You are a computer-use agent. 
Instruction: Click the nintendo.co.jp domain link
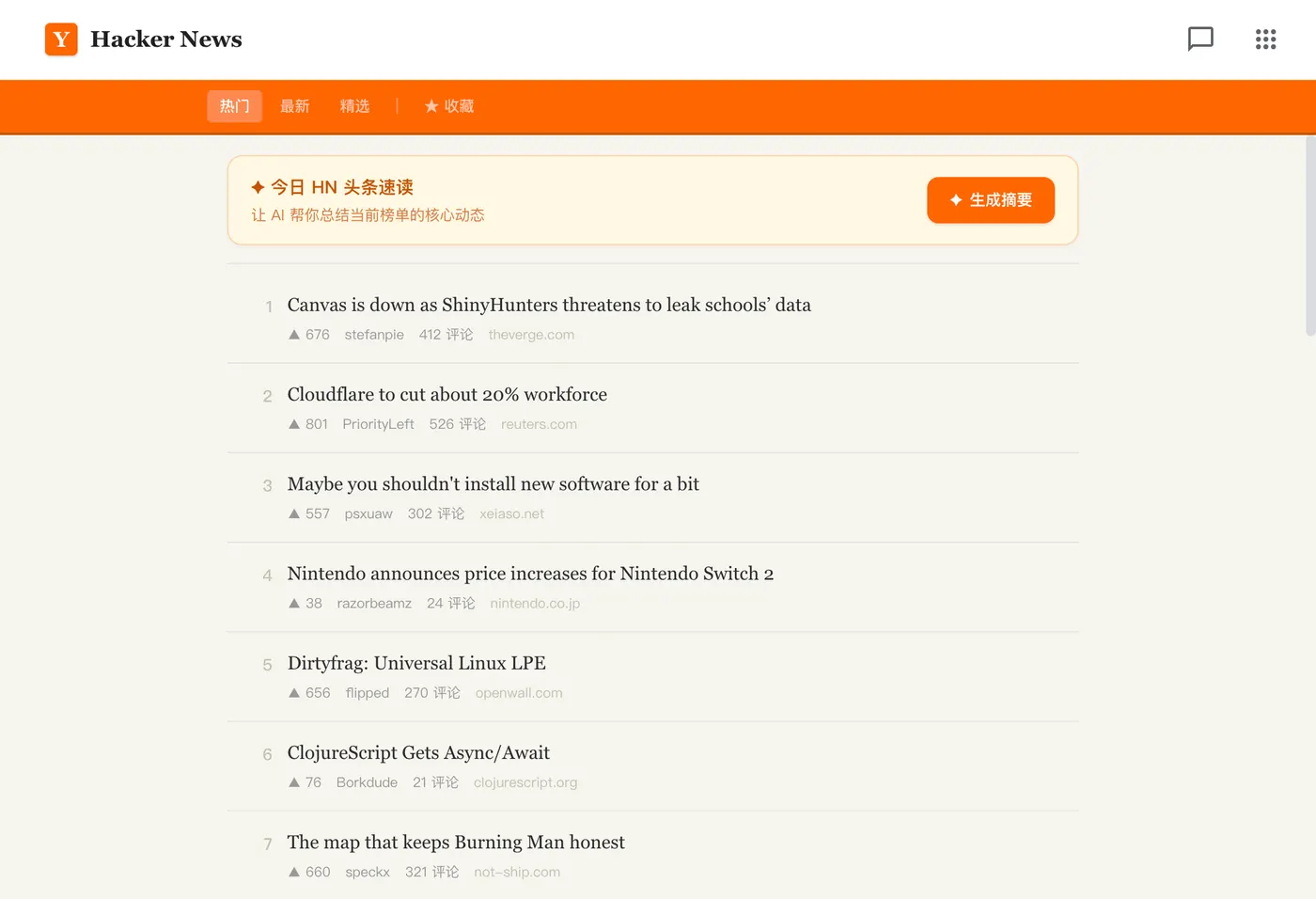point(535,603)
